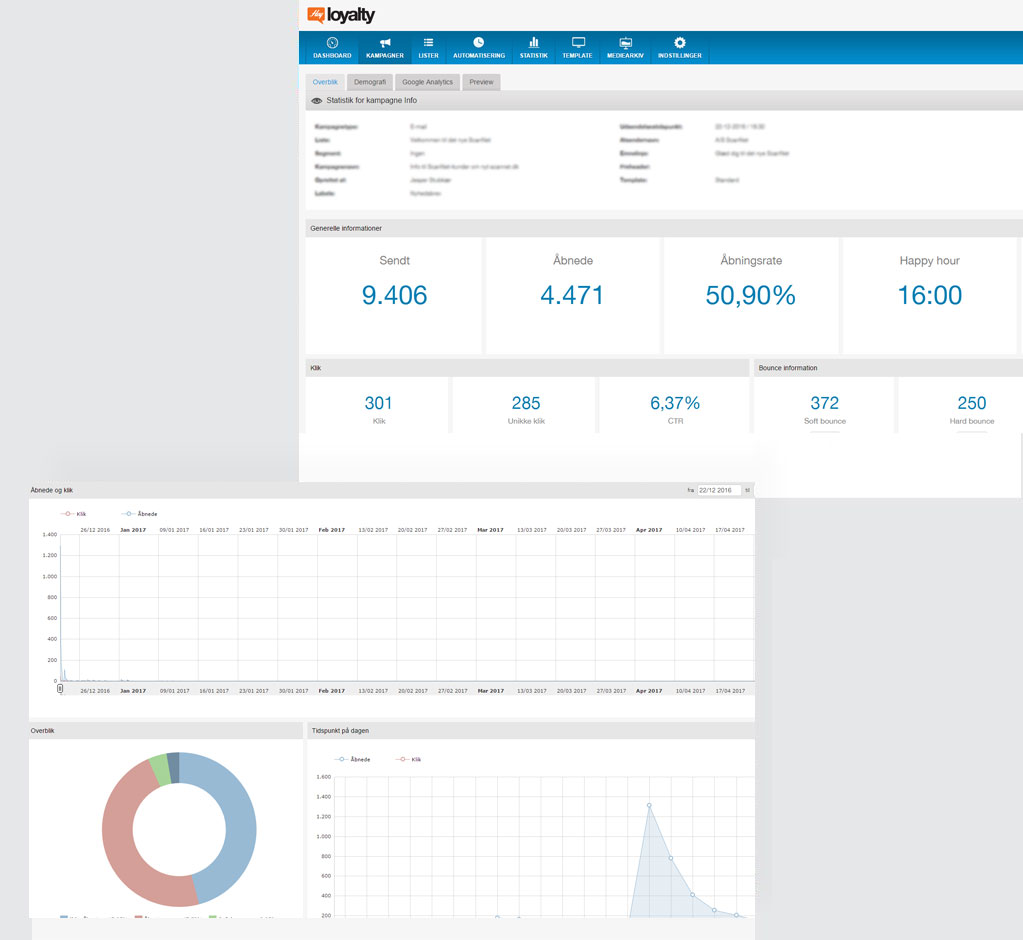Click the 'fra' date field showing 22/12 2016
This screenshot has height=940, width=1023.
[x=719, y=490]
